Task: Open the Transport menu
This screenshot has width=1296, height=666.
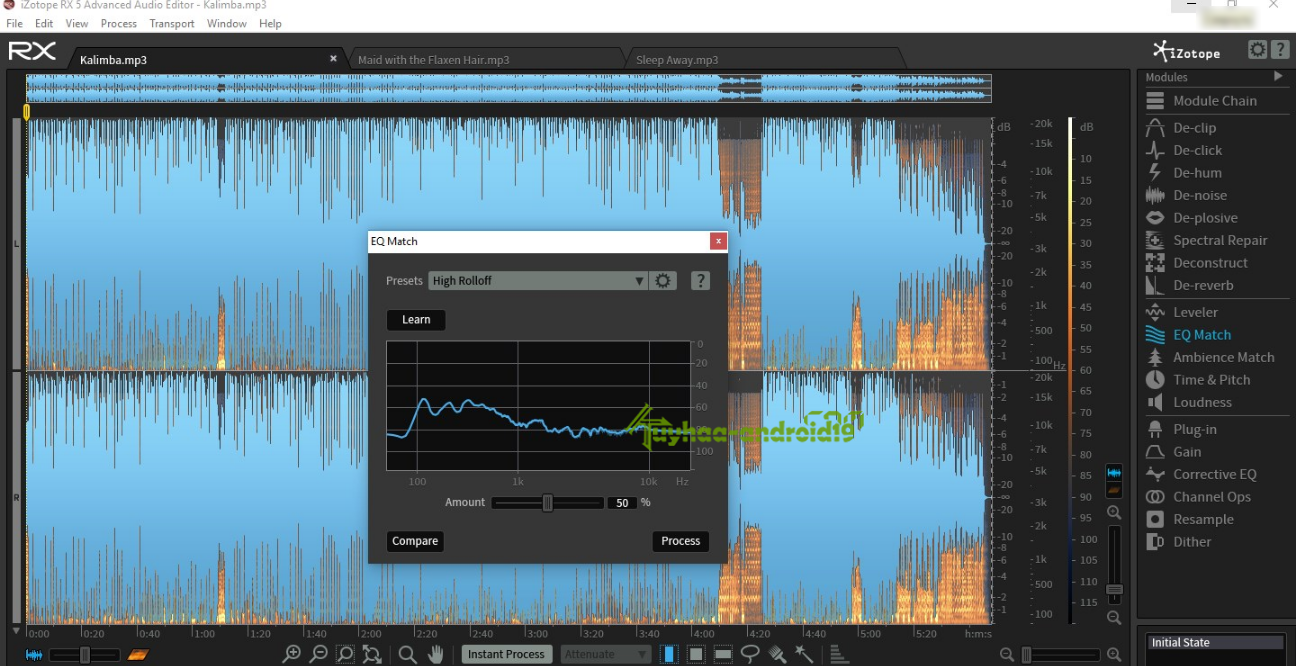Action: [172, 23]
